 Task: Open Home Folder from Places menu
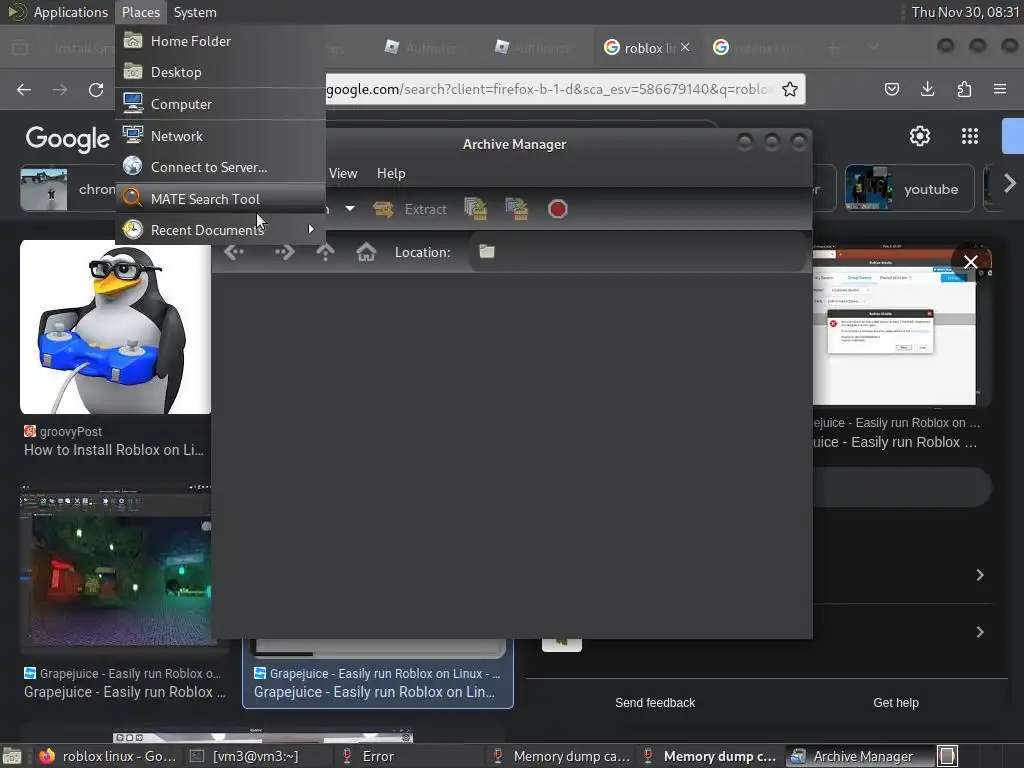click(220, 41)
